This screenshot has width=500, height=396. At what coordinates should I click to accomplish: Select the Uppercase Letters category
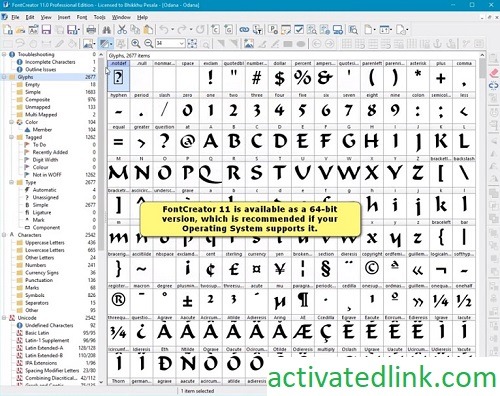coord(45,243)
